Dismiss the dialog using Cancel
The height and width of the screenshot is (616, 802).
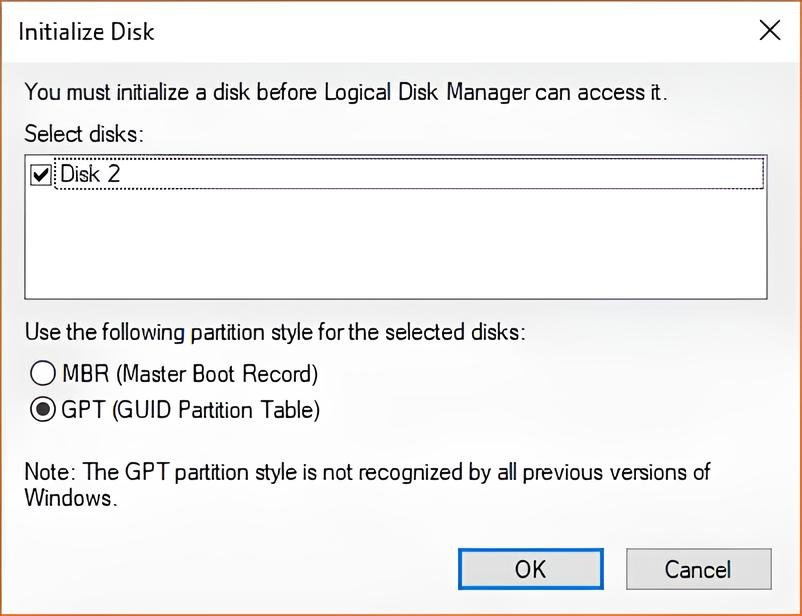click(698, 569)
